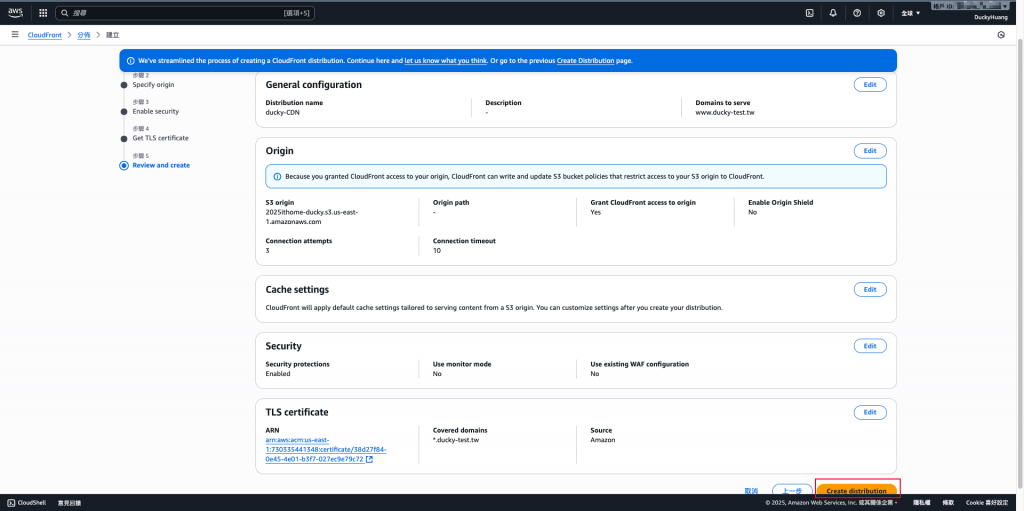Image resolution: width=1024 pixels, height=511 pixels.
Task: Open the Cookie 喜好設定 footer link
Action: 988,503
